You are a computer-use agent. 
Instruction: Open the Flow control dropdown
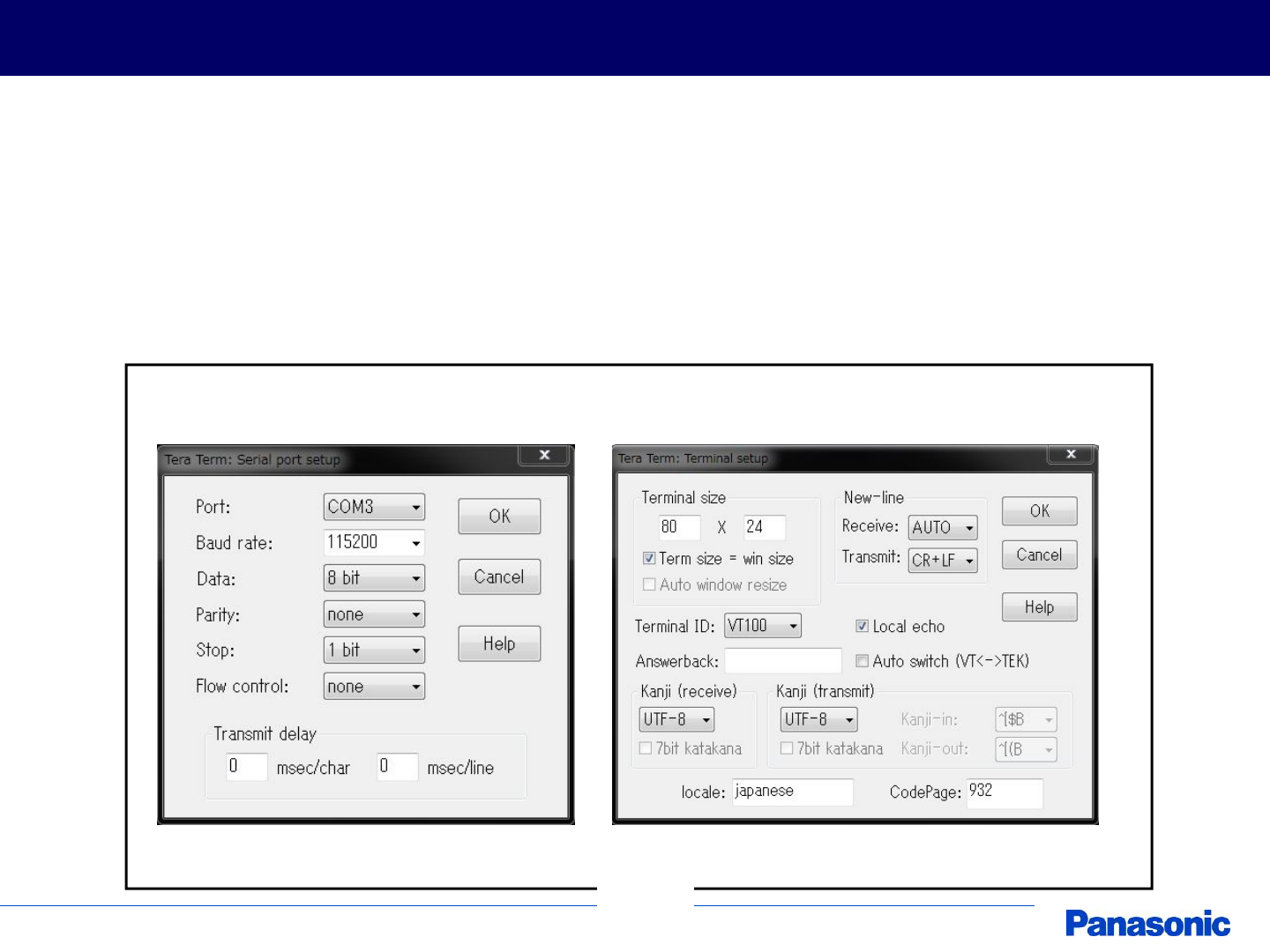[x=374, y=686]
